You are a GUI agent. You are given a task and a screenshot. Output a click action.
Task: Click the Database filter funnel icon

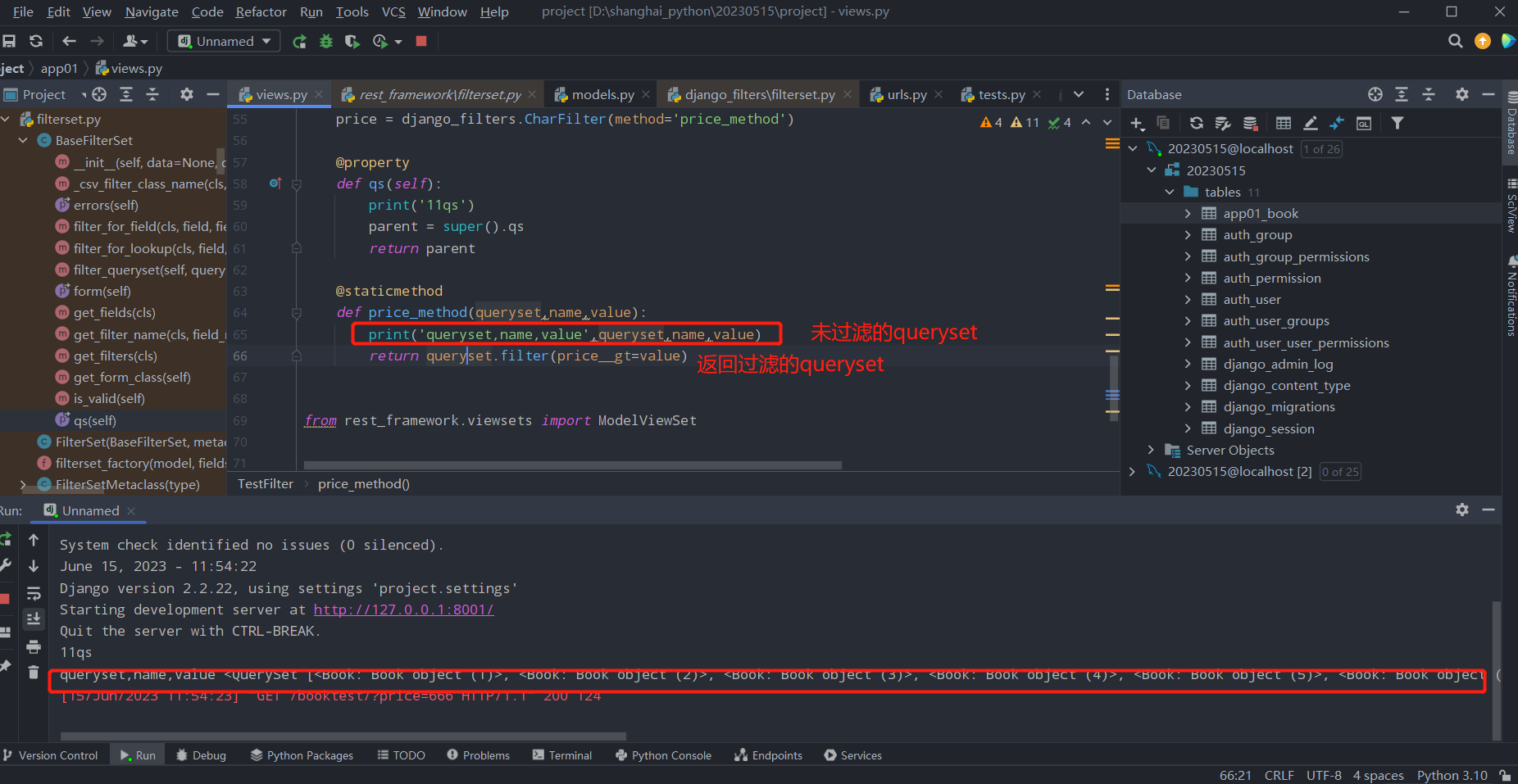1398,123
